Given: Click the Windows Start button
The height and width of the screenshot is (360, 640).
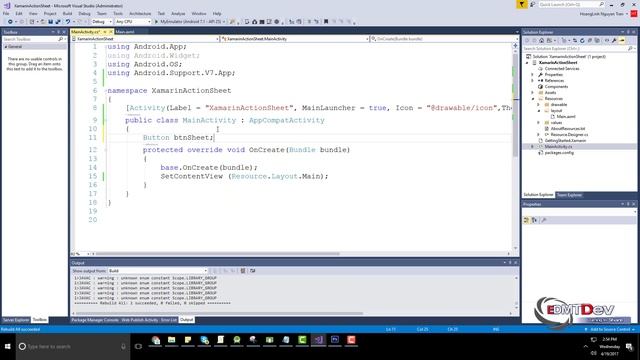Looking at the screenshot, I should click(8, 346).
